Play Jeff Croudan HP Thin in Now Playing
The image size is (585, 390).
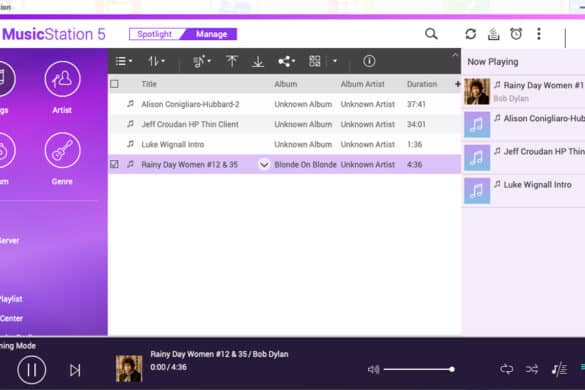[524, 158]
